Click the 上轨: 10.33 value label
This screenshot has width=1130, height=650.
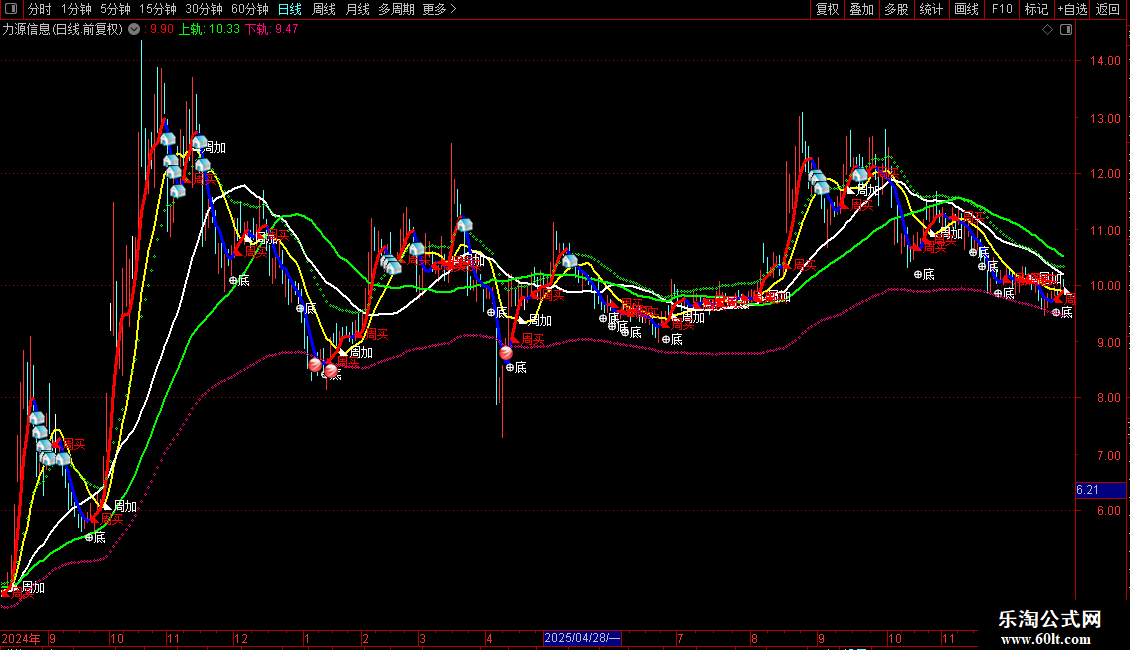tap(209, 30)
